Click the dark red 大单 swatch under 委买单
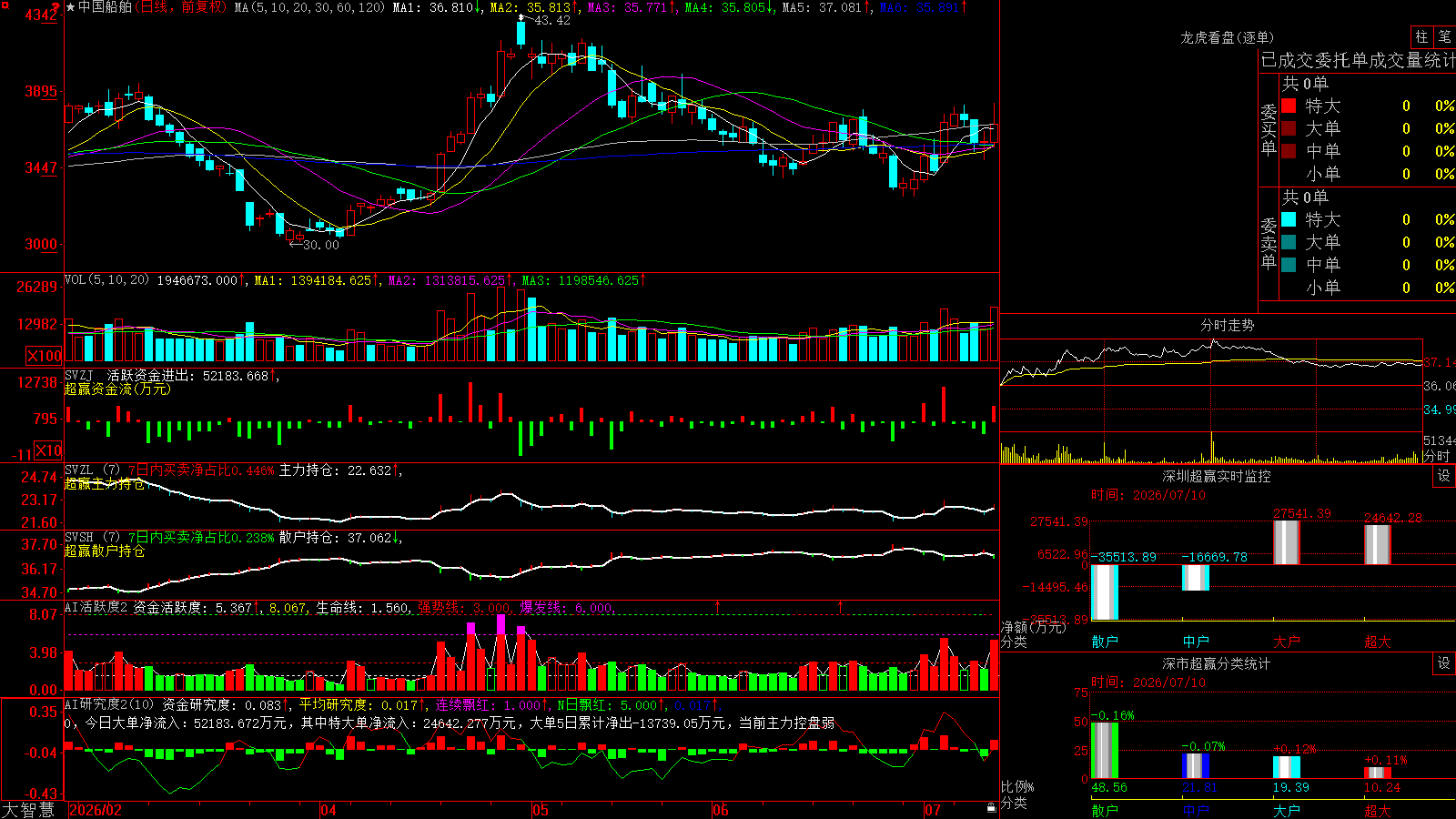The height and width of the screenshot is (819, 1456). pos(1289,128)
